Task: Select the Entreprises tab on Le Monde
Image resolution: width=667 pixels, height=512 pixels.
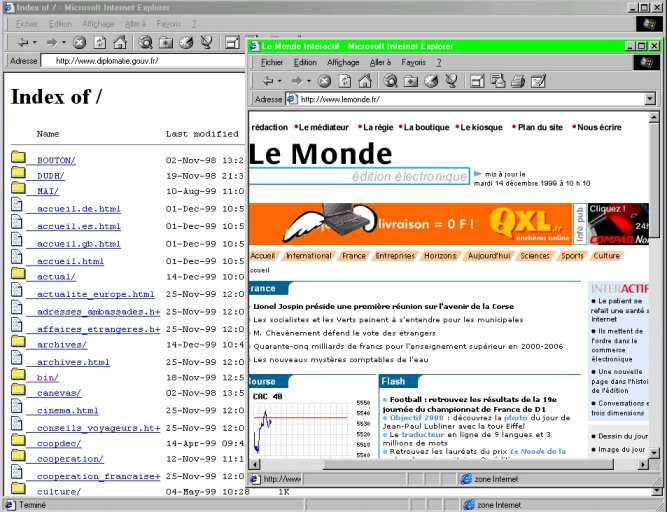Action: point(395,256)
